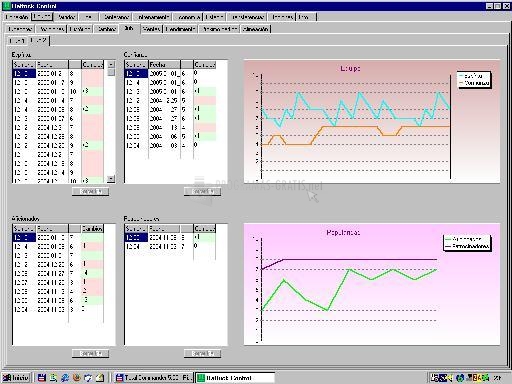Click the button under the Patrocinadores table
This screenshot has height=384, width=512.
202,353
